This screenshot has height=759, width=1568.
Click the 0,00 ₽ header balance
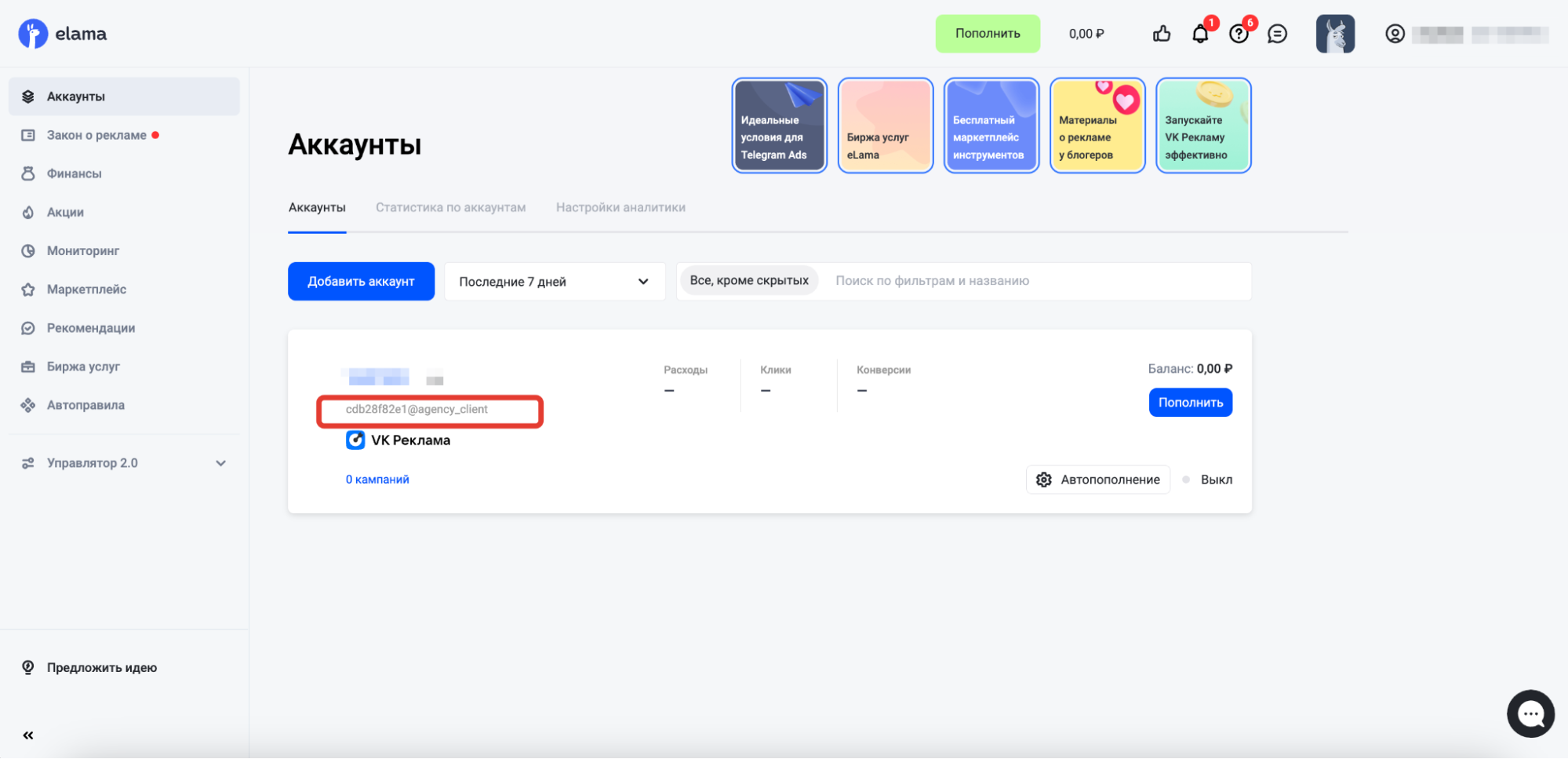click(1086, 34)
